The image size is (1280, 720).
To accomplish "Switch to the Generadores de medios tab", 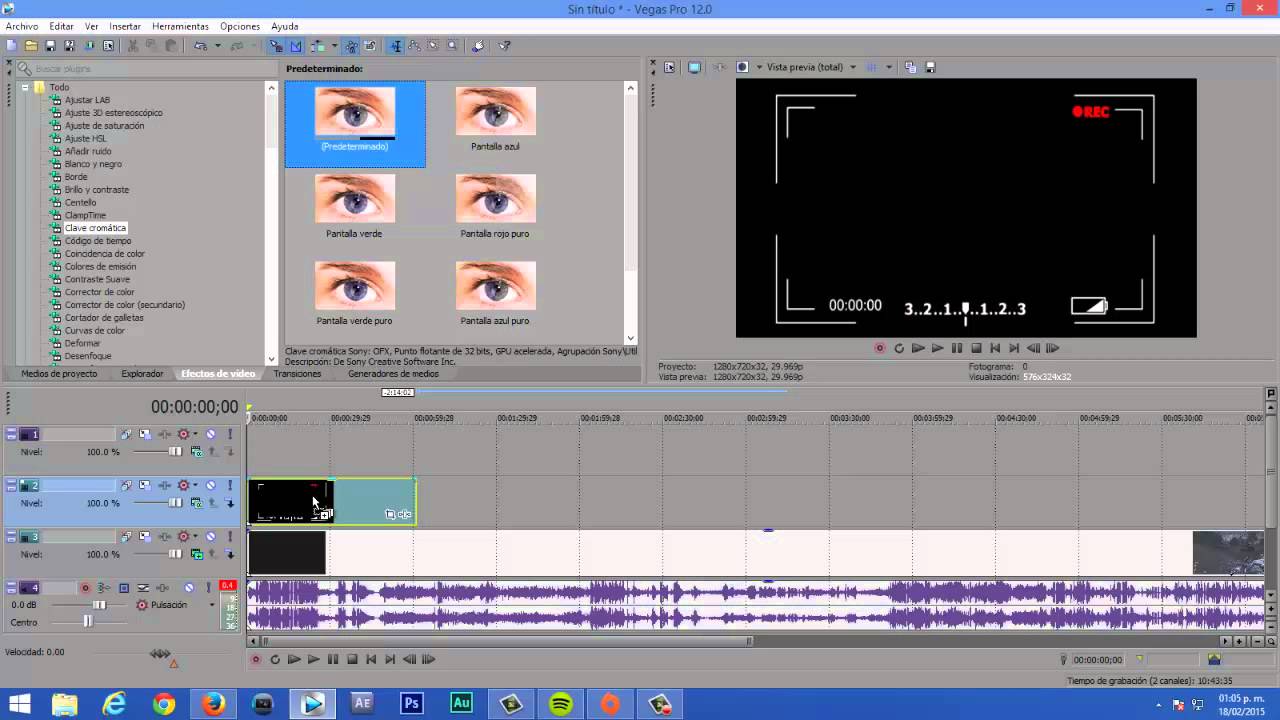I will (393, 374).
